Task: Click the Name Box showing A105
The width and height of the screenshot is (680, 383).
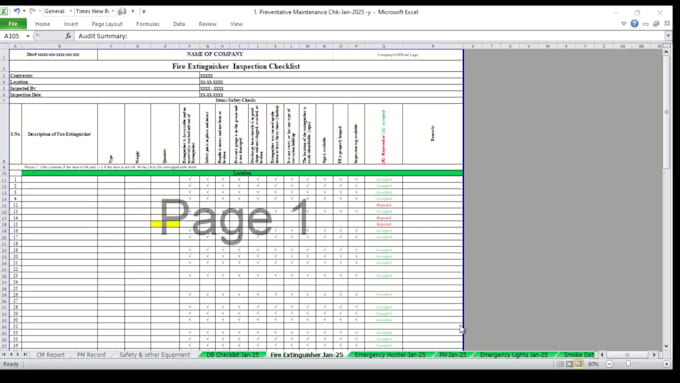Action: coord(13,36)
